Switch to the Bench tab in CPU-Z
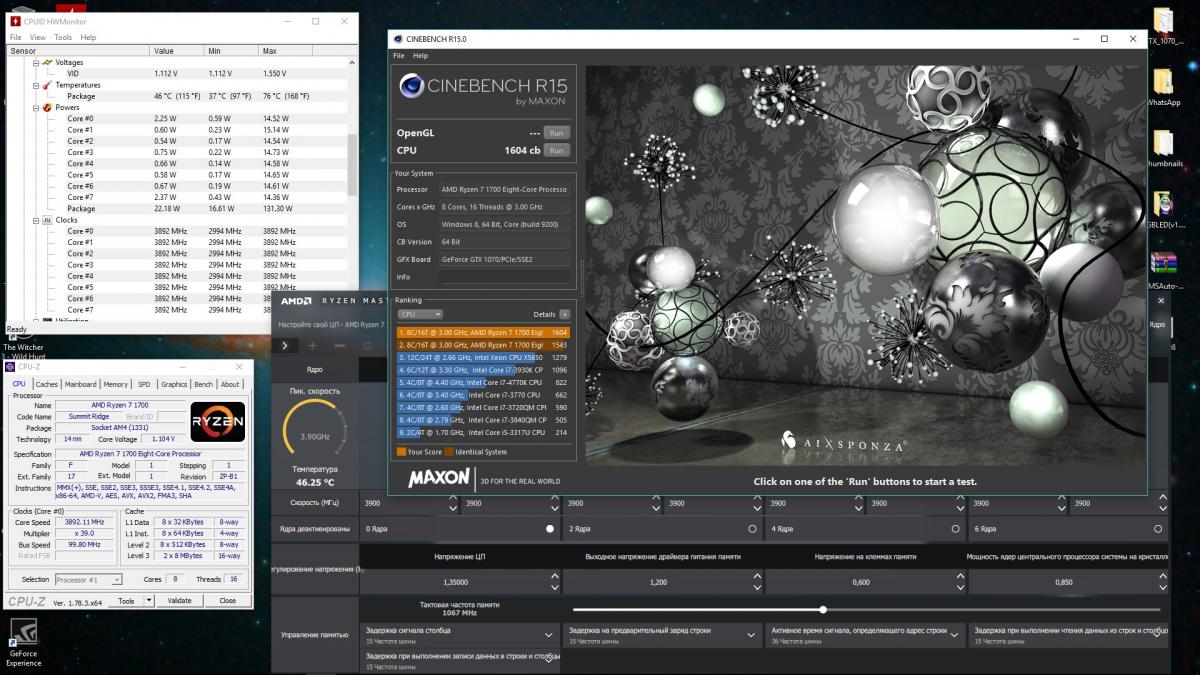The height and width of the screenshot is (675, 1200). click(x=203, y=384)
